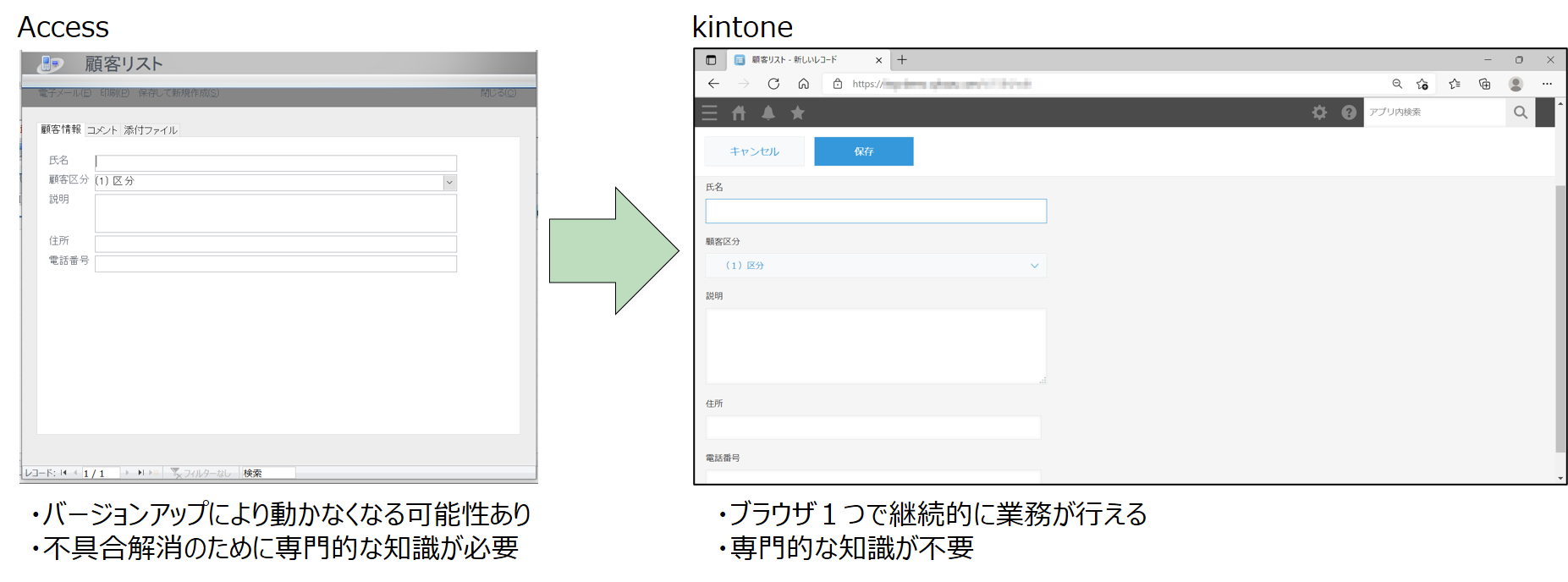The width and height of the screenshot is (1568, 582).
Task: Click the Access 説明 text area
Action: tap(276, 213)
